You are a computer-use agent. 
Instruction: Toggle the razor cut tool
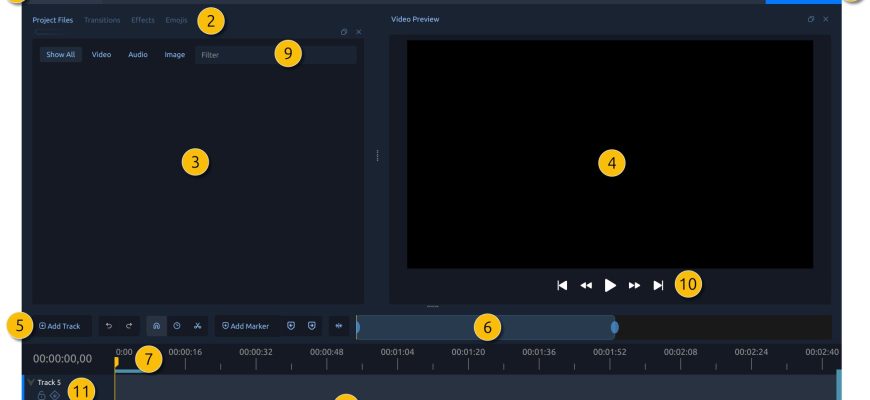(x=197, y=326)
